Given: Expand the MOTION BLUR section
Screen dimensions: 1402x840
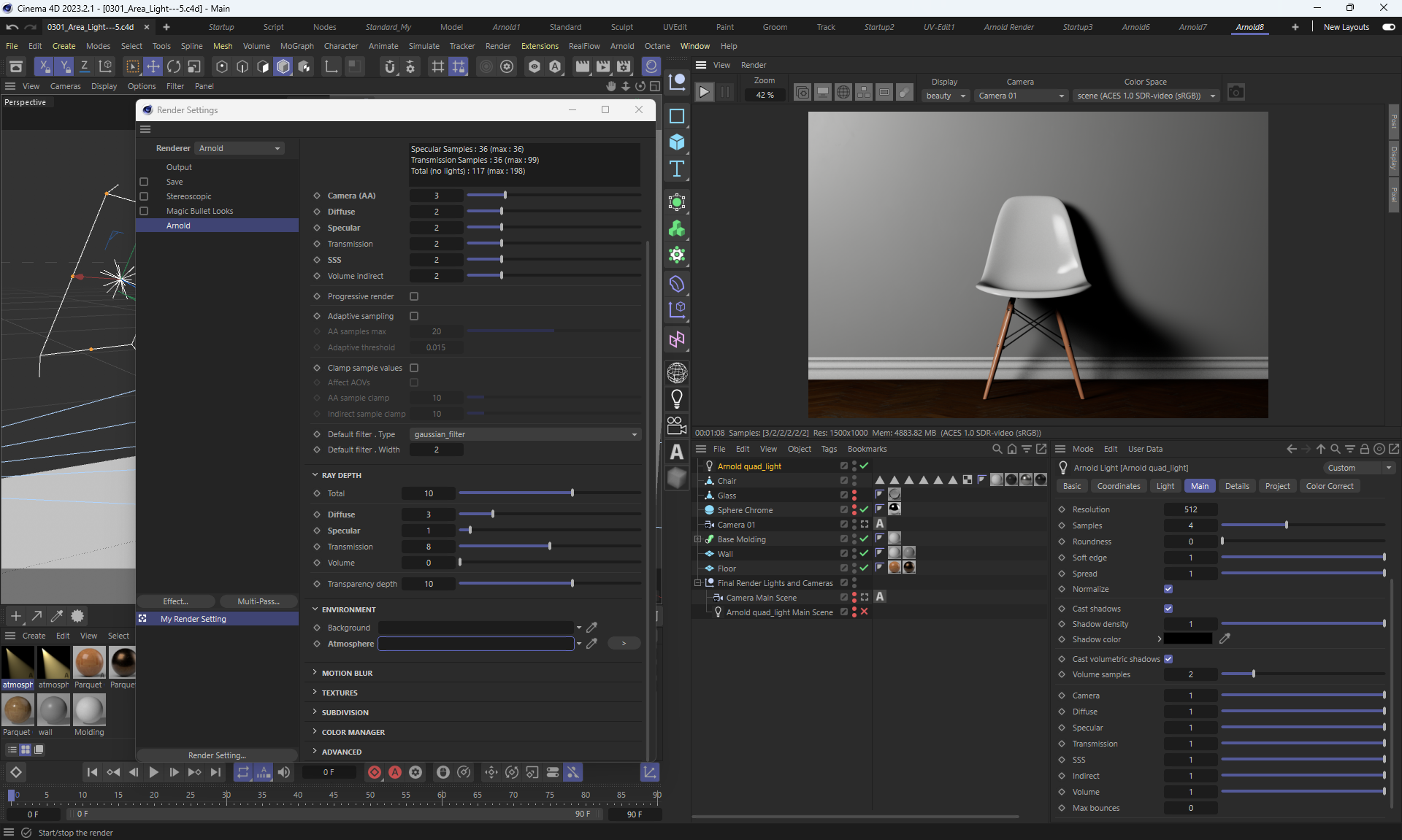Looking at the screenshot, I should [347, 673].
